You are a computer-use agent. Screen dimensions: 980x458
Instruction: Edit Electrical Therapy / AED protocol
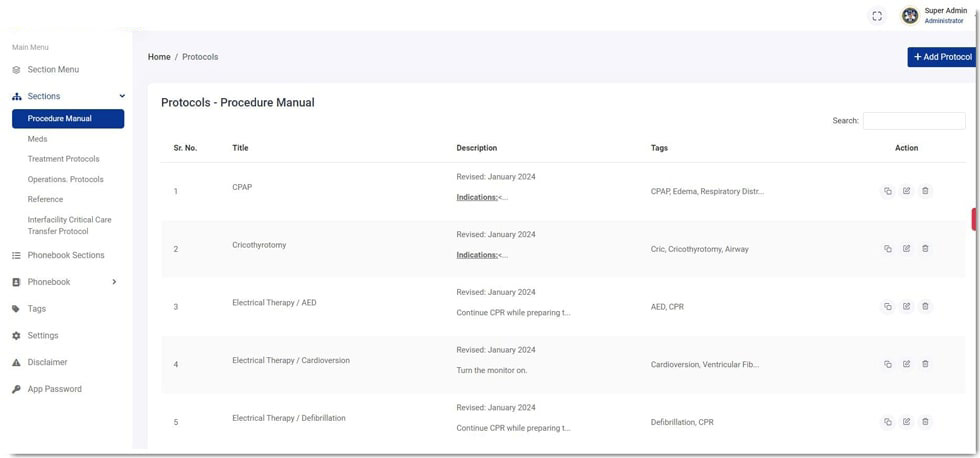(906, 307)
